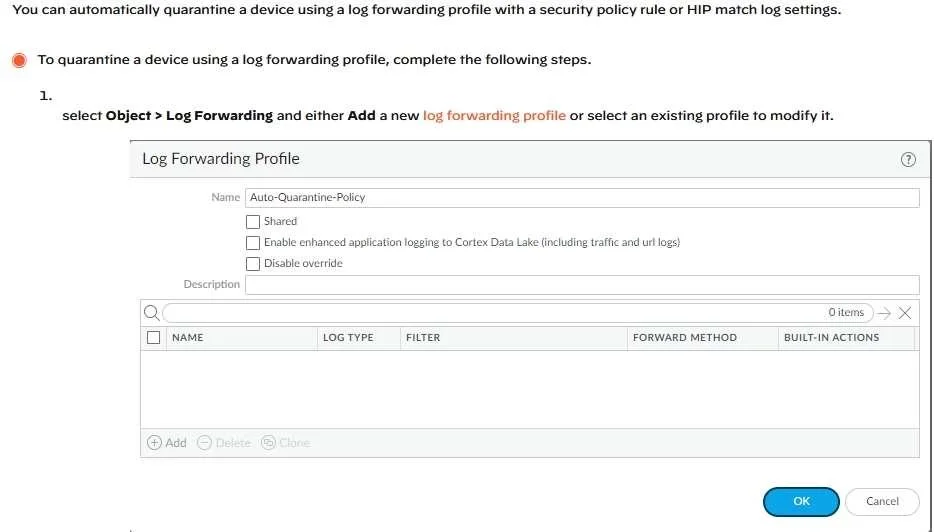Screen dimensions: 934x532
Task: Click the search magnifier icon
Action: [152, 313]
